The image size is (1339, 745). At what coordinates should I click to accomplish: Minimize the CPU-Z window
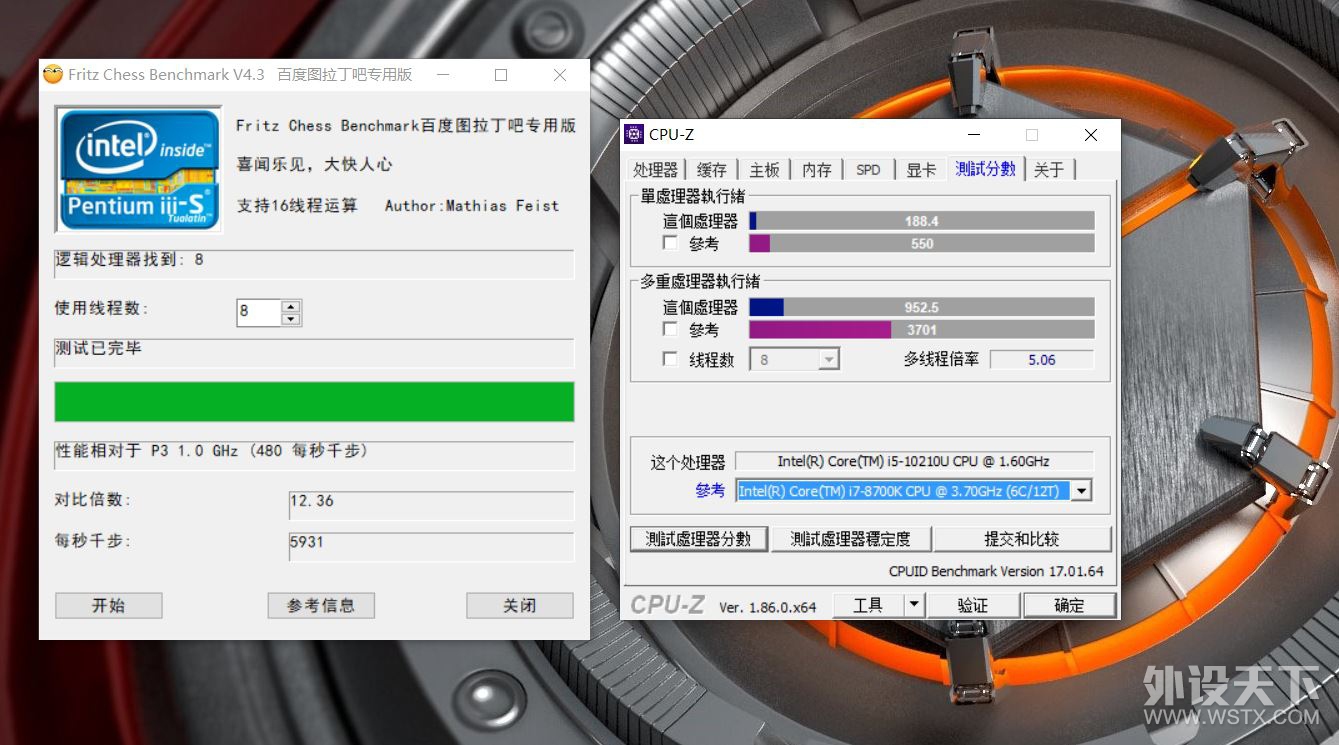pyautogui.click(x=973, y=135)
